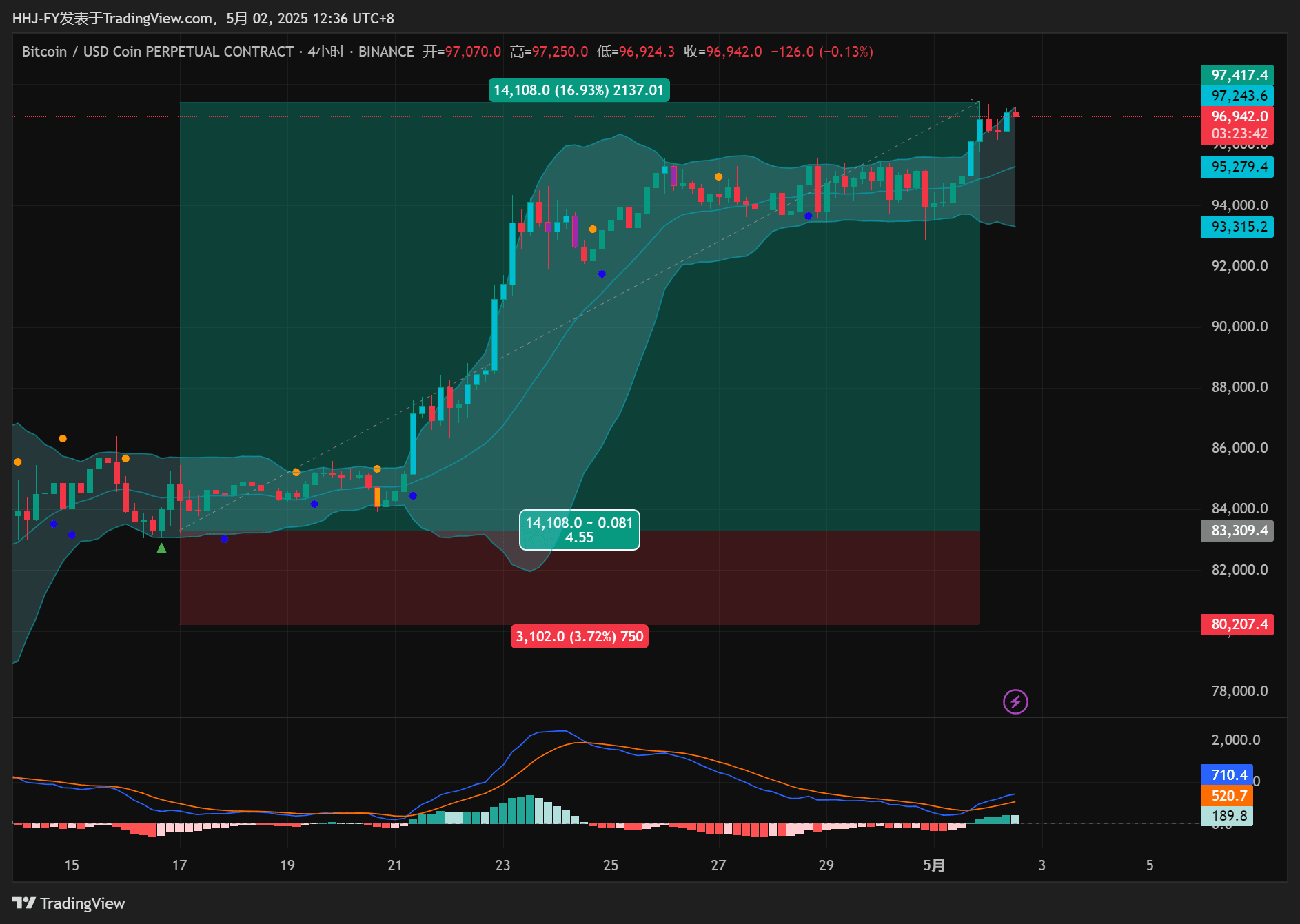Click the 5月 month label on time axis
Screen dimensions: 1300x924
coord(934,865)
